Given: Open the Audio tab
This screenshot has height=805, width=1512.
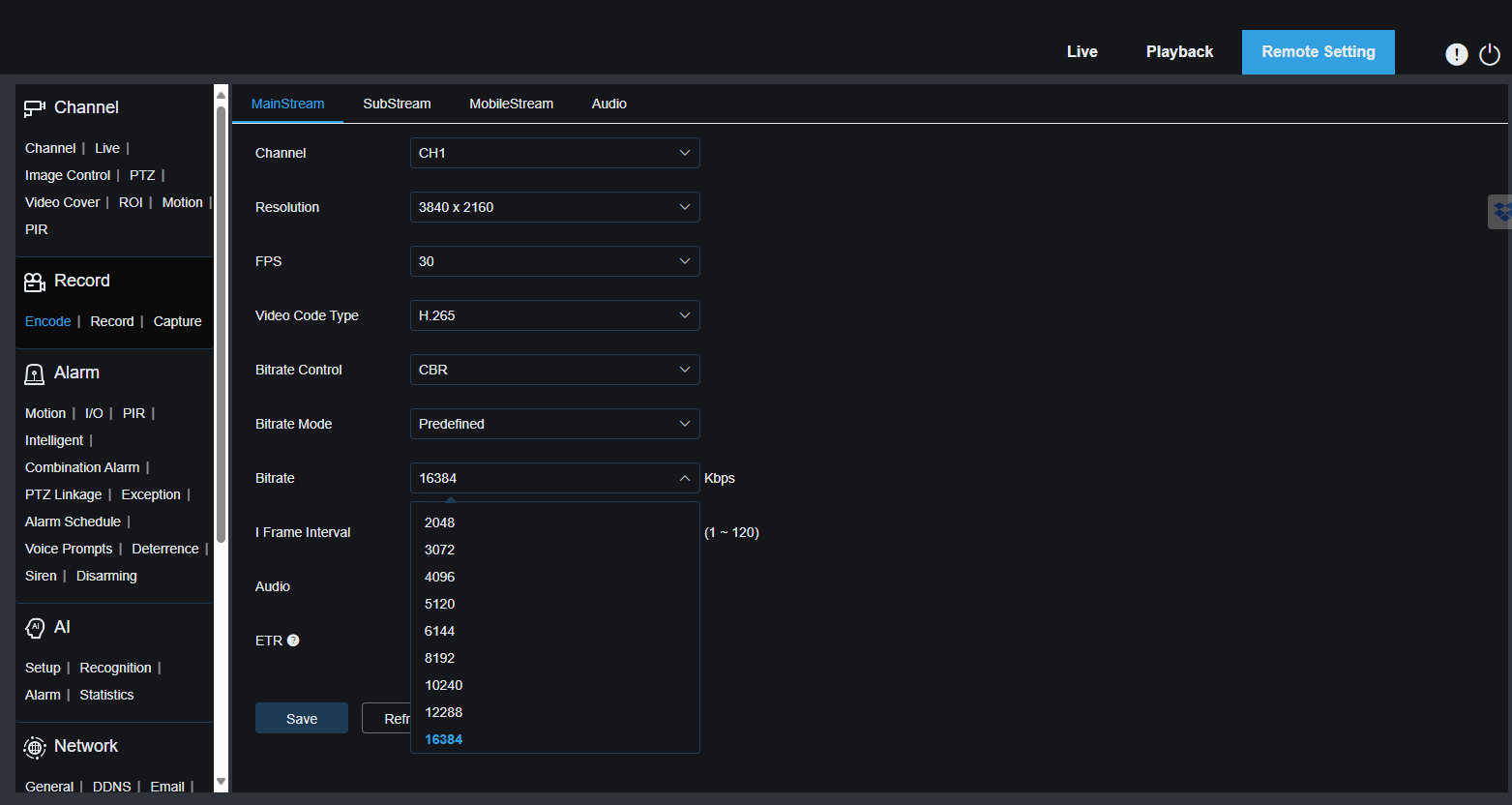Looking at the screenshot, I should (608, 104).
